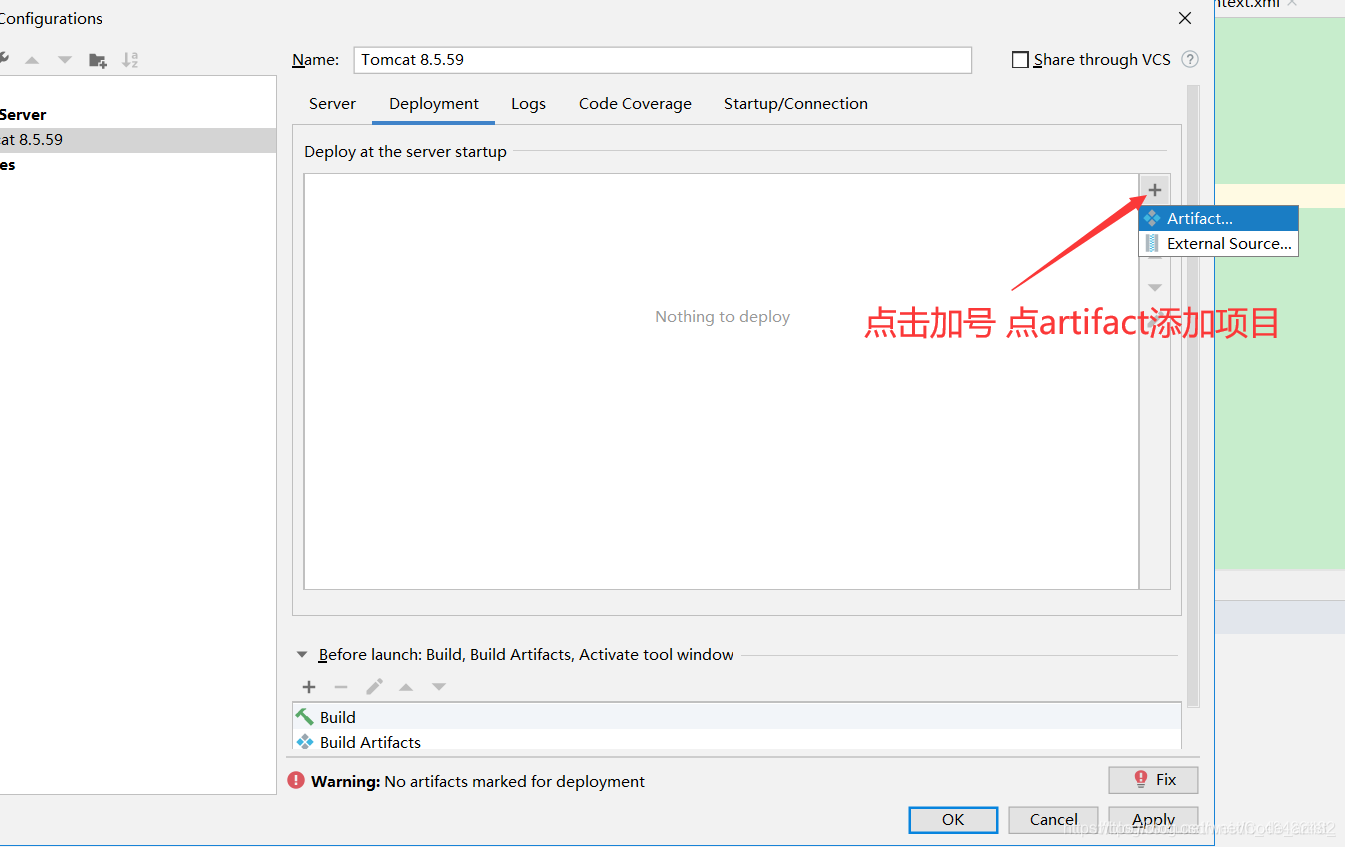Select the Deployment tab
This screenshot has width=1345, height=847.
pos(434,104)
